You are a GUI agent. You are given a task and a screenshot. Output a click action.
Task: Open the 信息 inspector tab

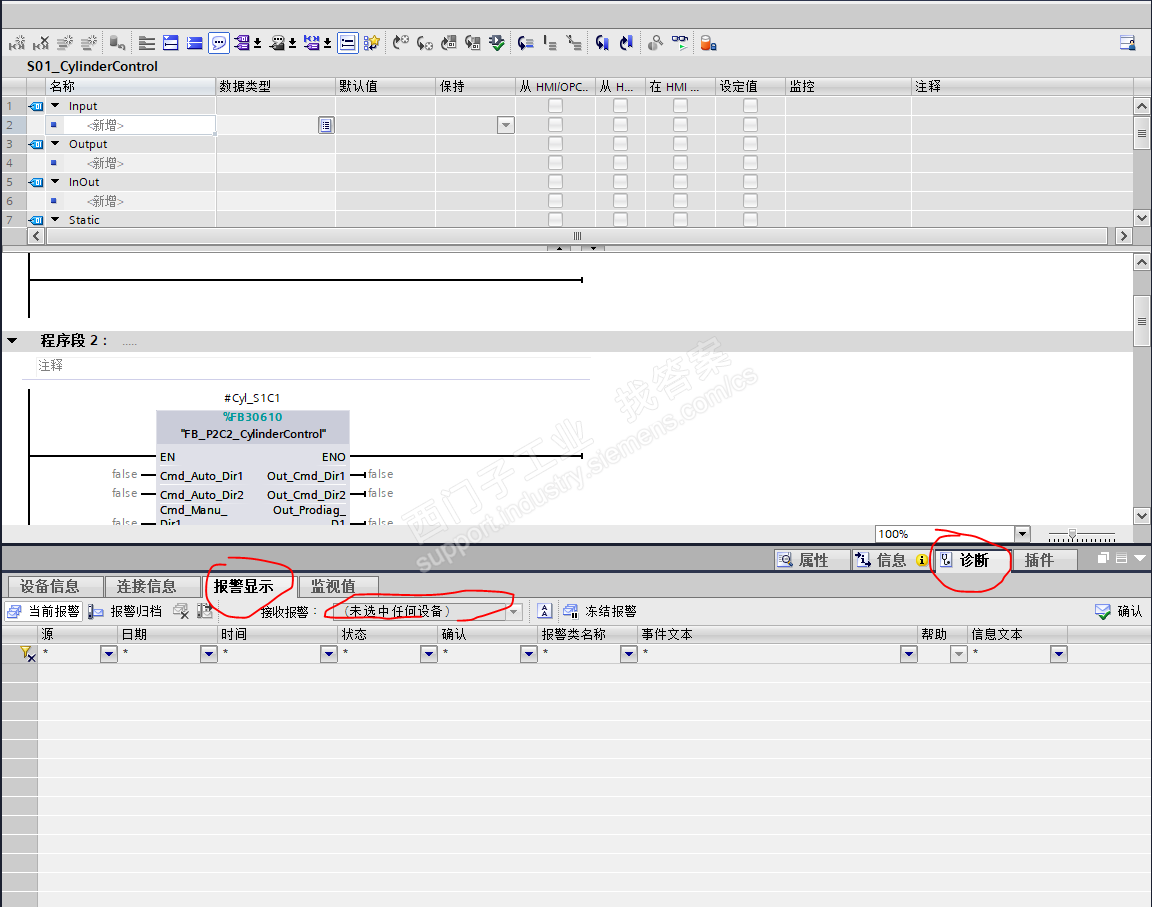point(891,560)
